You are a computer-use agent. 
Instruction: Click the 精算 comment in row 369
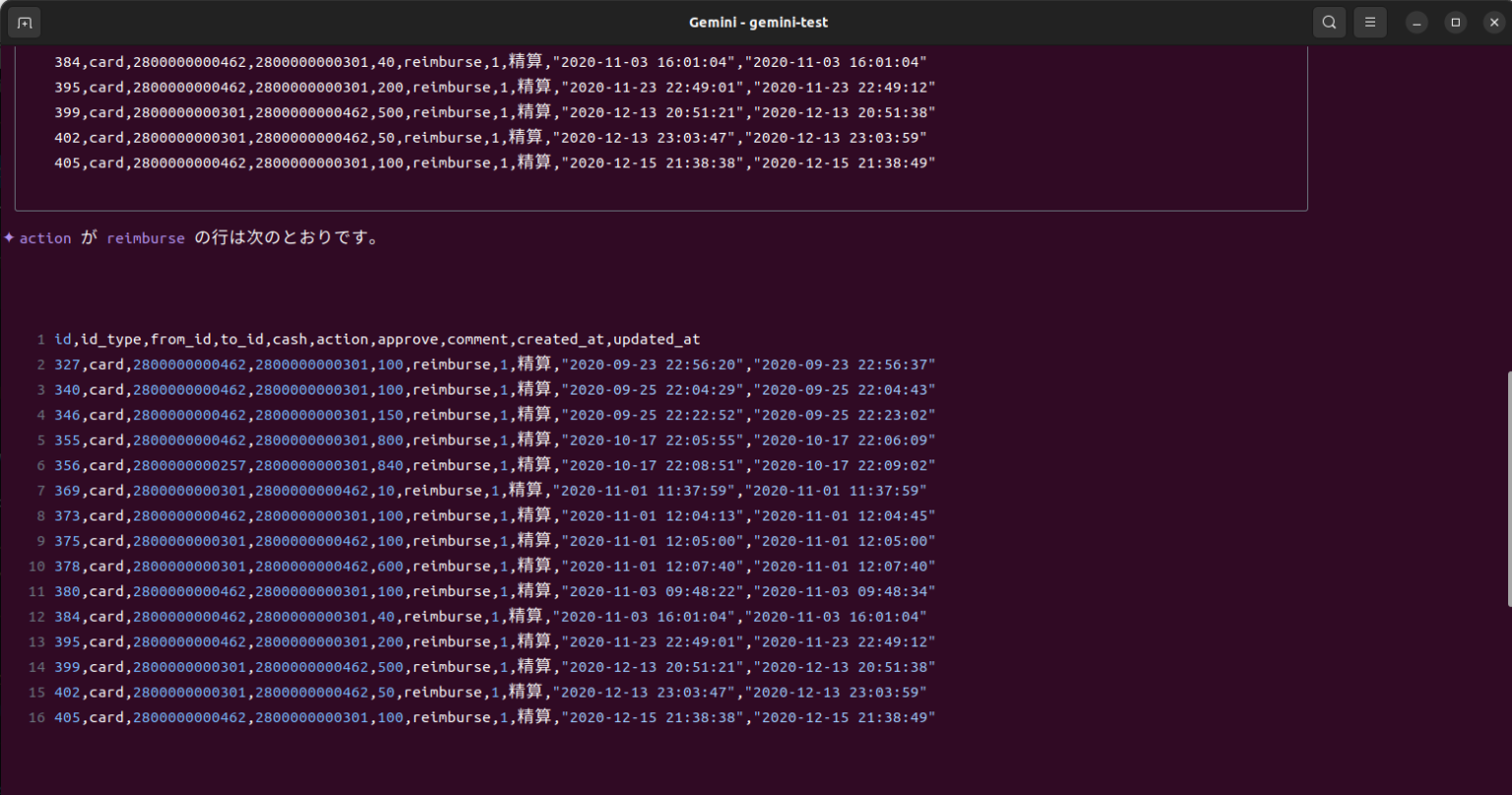[x=524, y=490]
